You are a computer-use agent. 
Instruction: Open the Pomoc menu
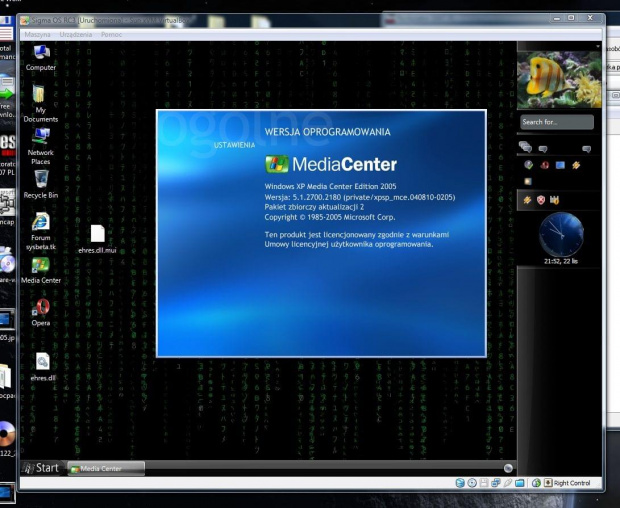(111, 34)
